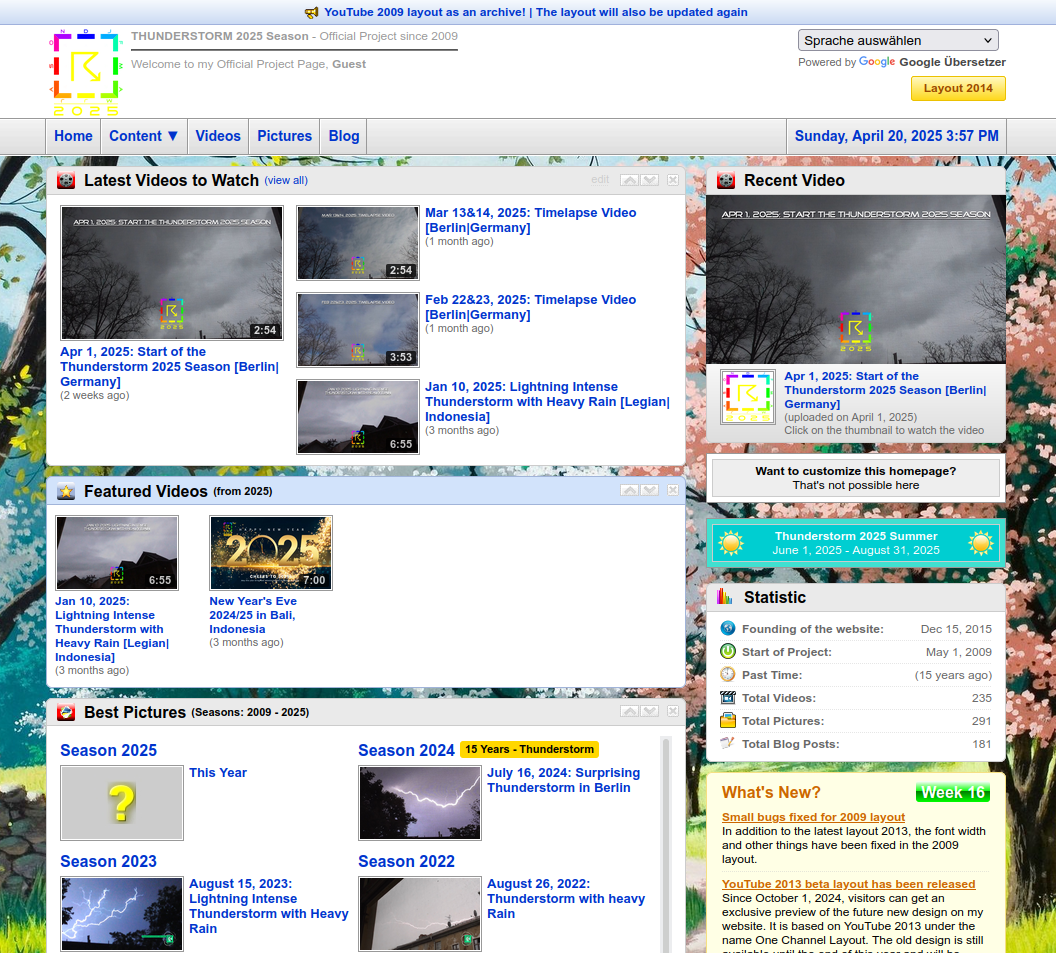Move the Best Pictures panel down
The image size is (1056, 953).
(650, 711)
